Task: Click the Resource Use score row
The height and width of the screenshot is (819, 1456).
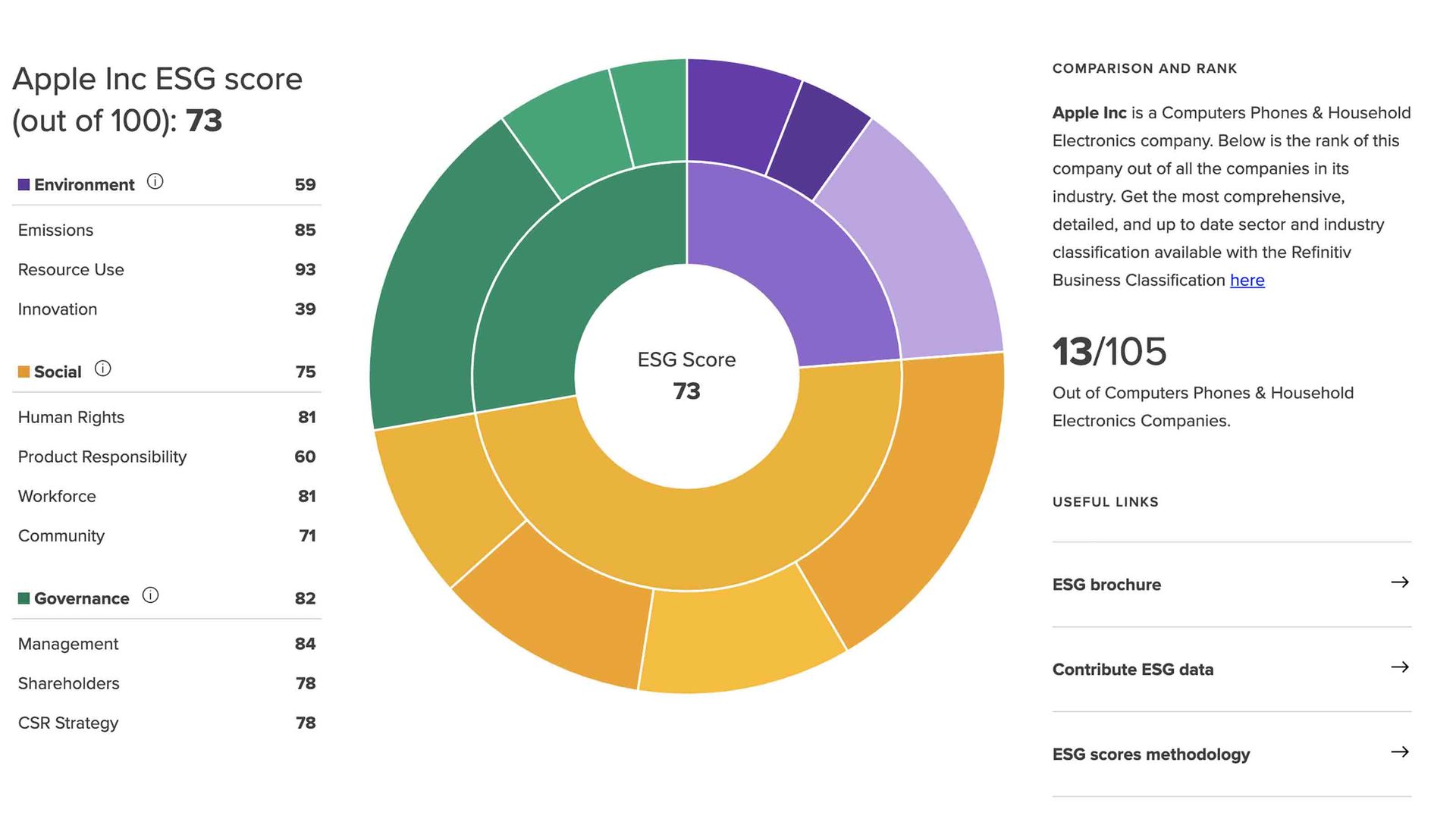Action: pyautogui.click(x=167, y=269)
